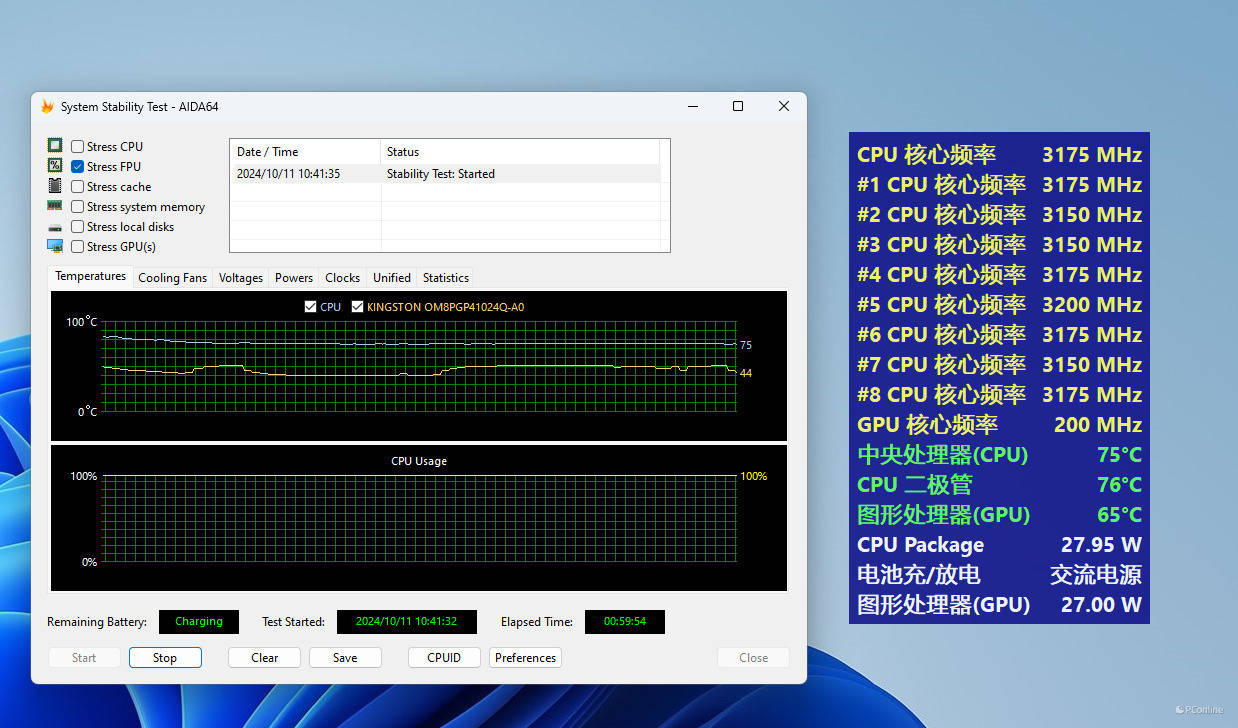Click the CPU chip icon beside Stress CPU
This screenshot has width=1238, height=728.
pyautogui.click(x=55, y=146)
